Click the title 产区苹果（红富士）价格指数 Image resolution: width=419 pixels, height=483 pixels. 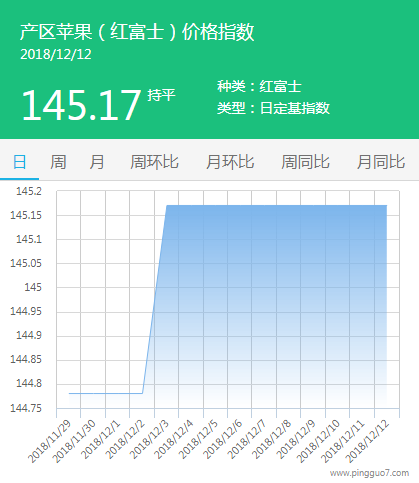137,32
